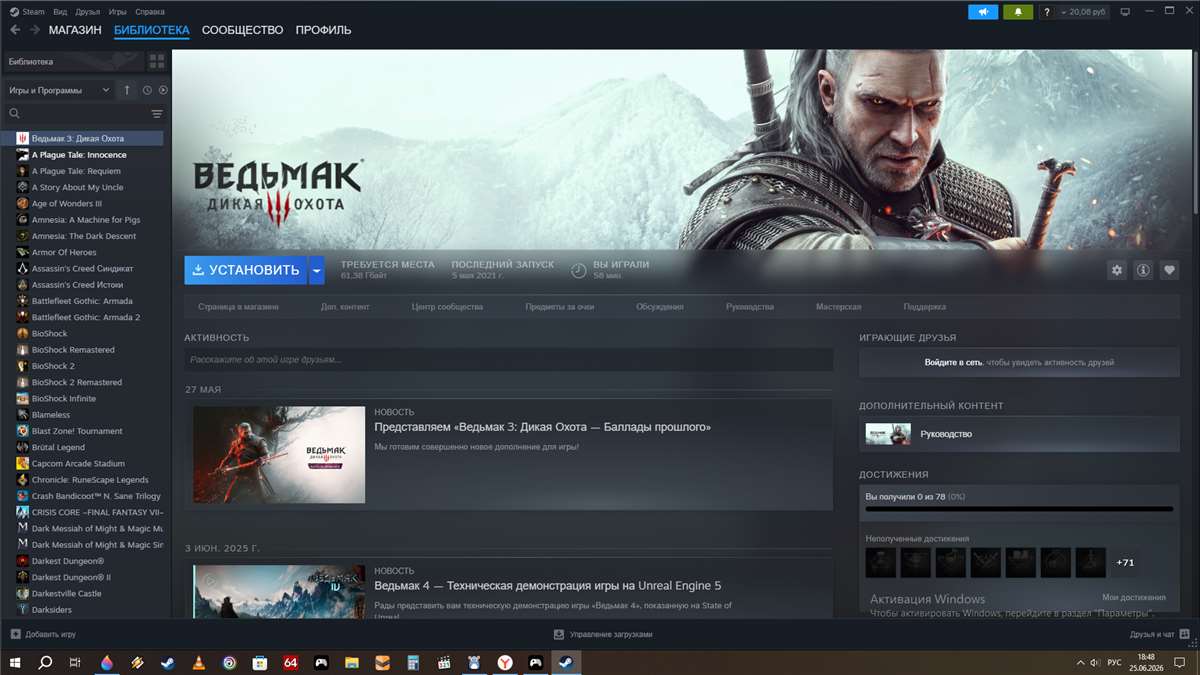
Task: Select 'Brütal Legend' in library list
Action: [x=58, y=447]
